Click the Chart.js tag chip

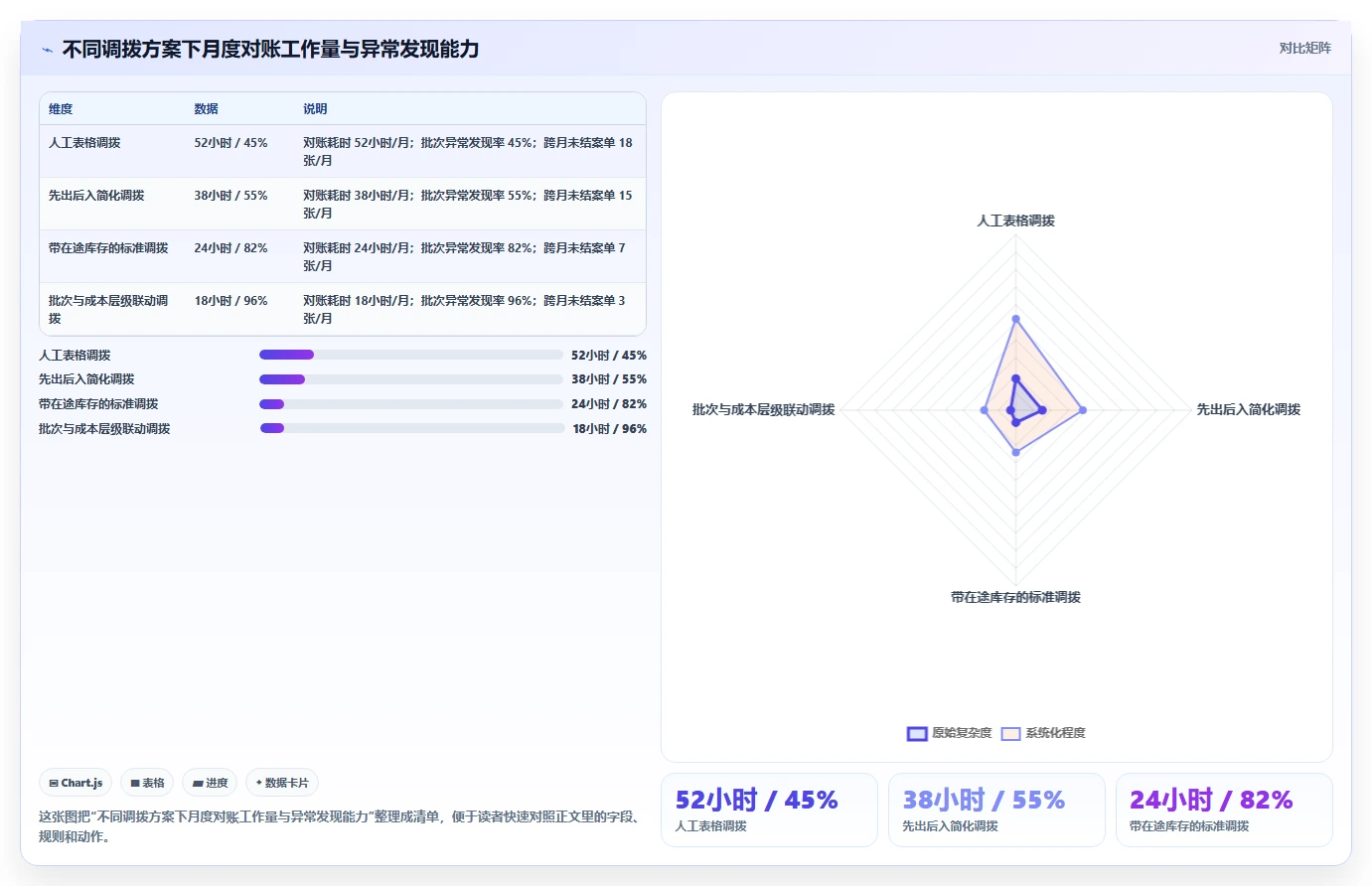[x=76, y=783]
